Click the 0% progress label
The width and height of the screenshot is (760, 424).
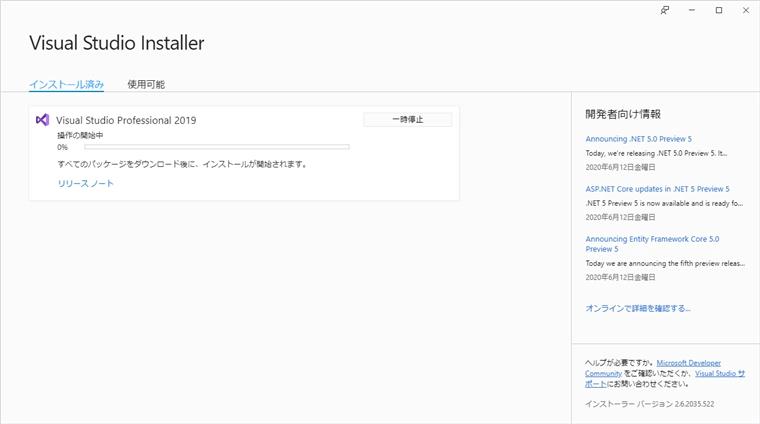coord(63,147)
